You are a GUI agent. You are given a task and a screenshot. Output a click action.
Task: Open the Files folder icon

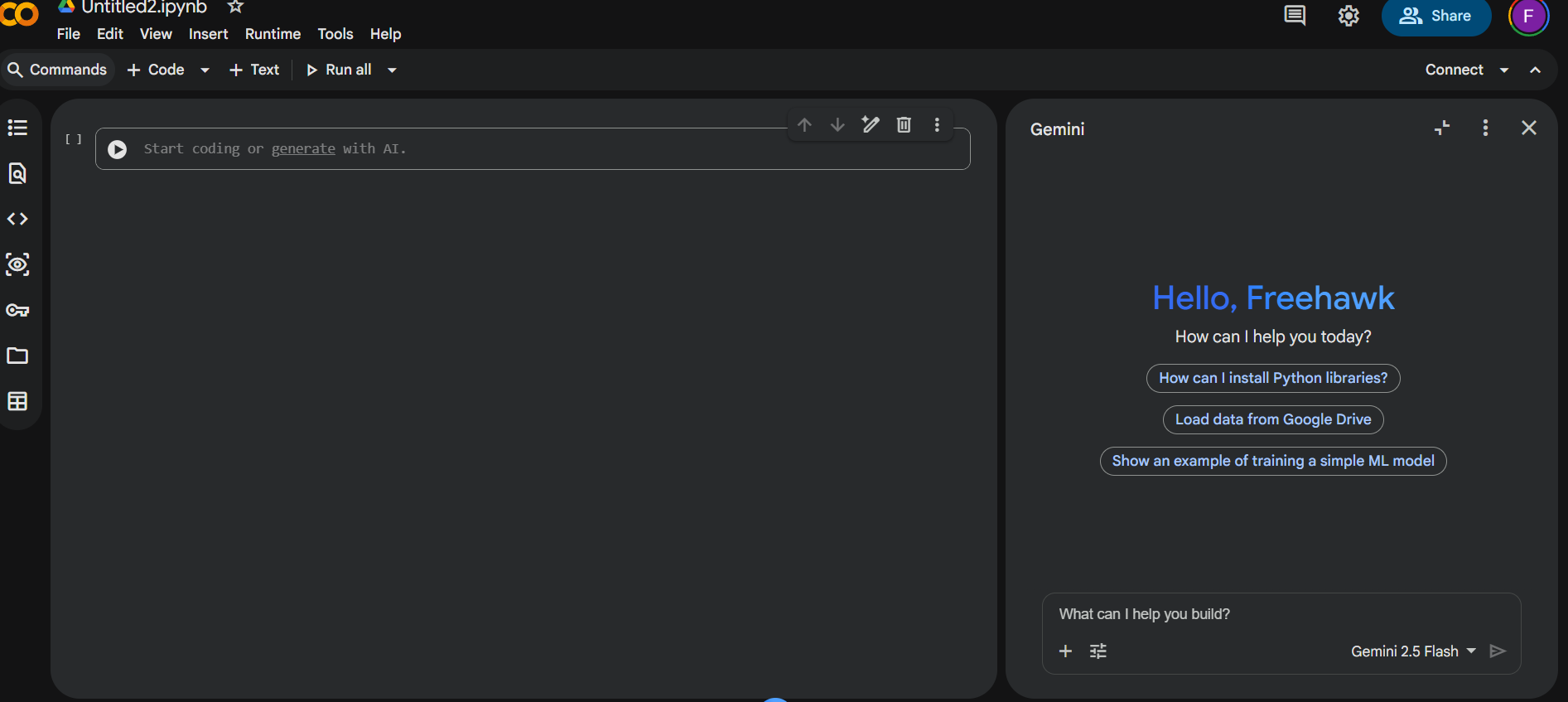[17, 356]
